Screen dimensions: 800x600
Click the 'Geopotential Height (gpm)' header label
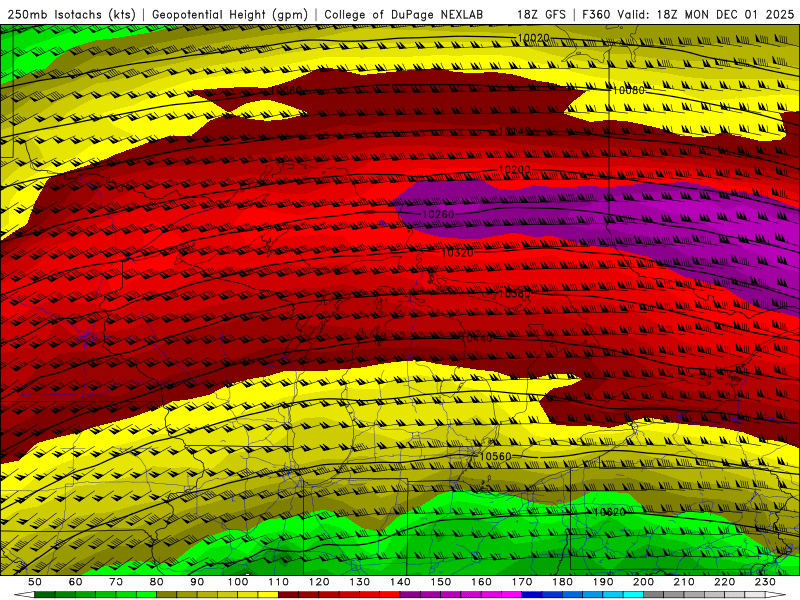click(x=230, y=14)
